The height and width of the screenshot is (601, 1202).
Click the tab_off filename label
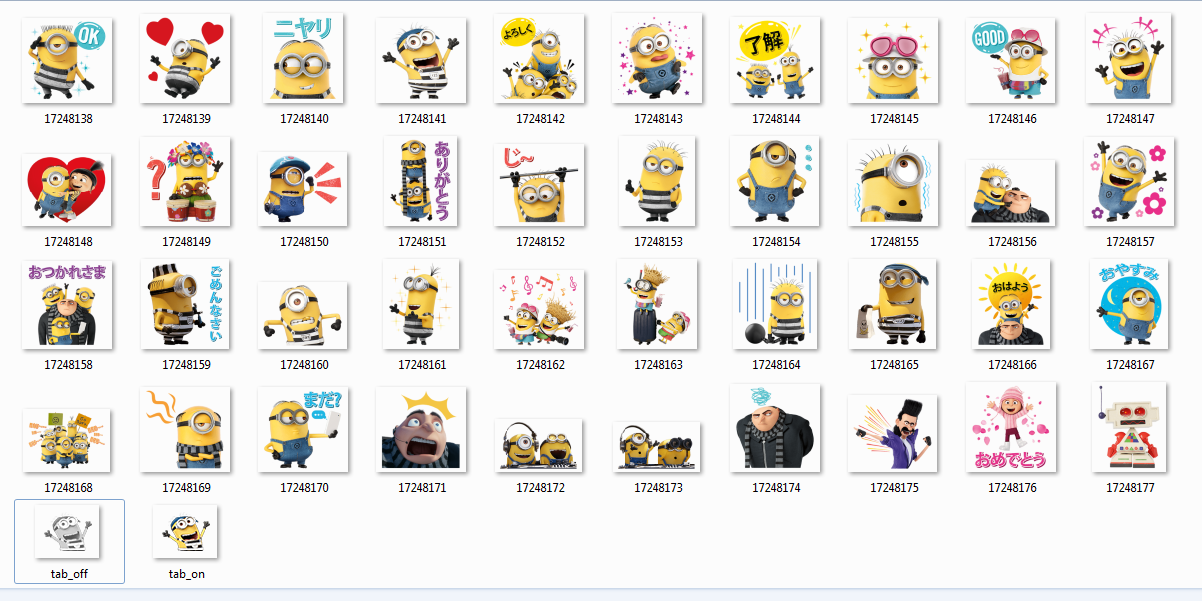click(x=69, y=574)
